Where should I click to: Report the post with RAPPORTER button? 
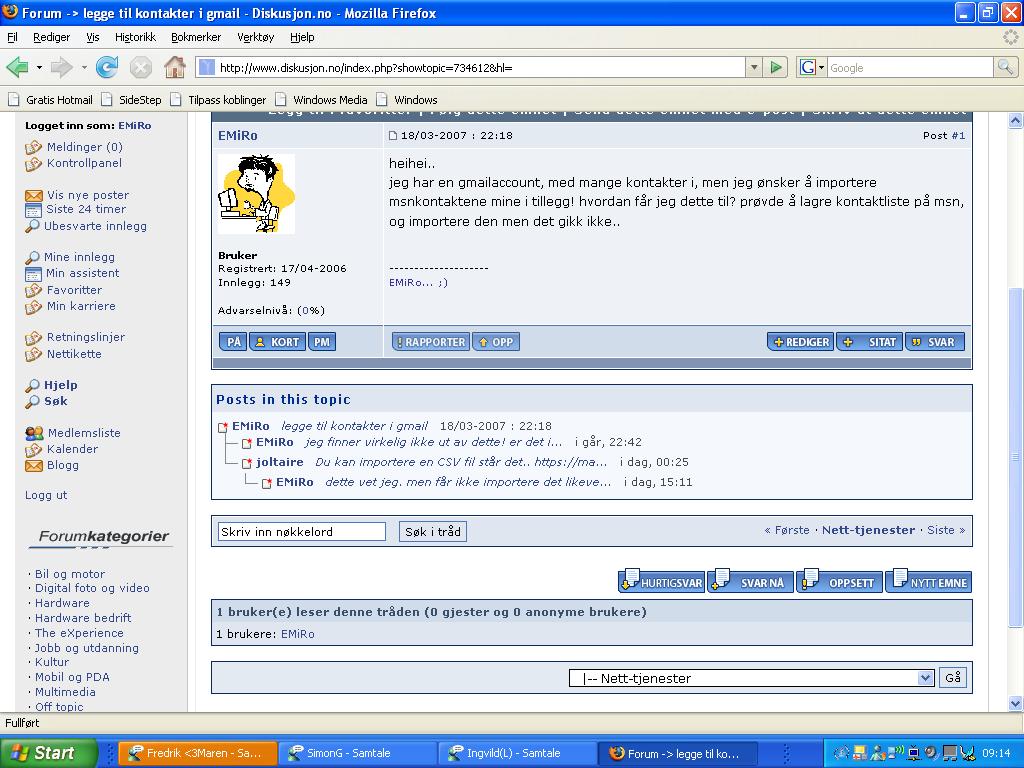(x=430, y=342)
